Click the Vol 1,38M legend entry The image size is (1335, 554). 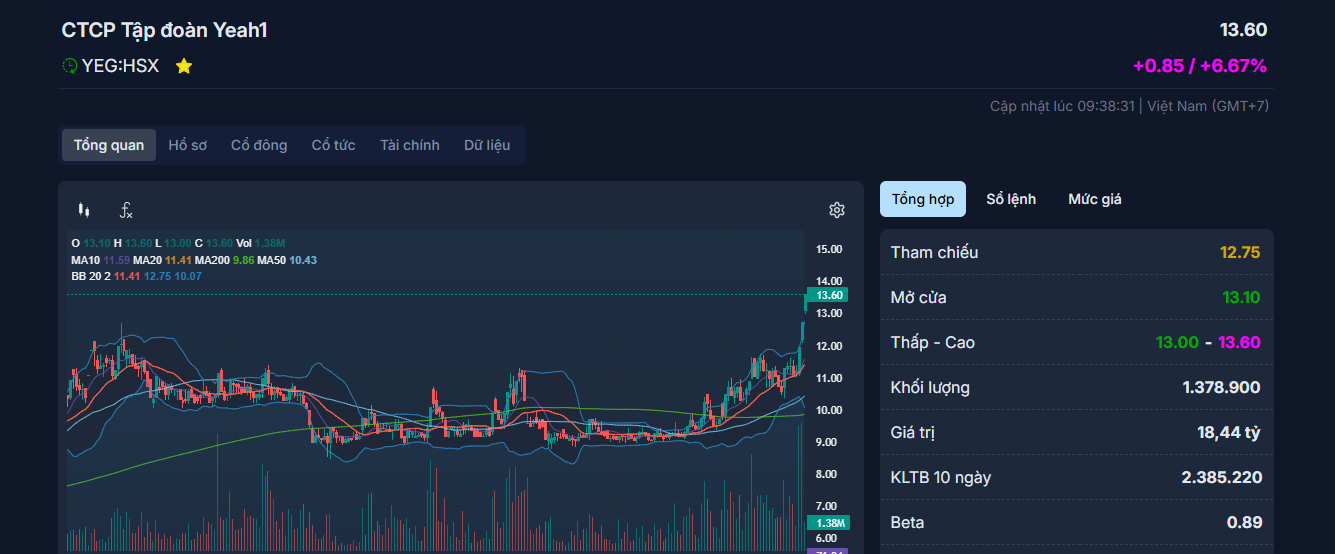pyautogui.click(x=261, y=243)
